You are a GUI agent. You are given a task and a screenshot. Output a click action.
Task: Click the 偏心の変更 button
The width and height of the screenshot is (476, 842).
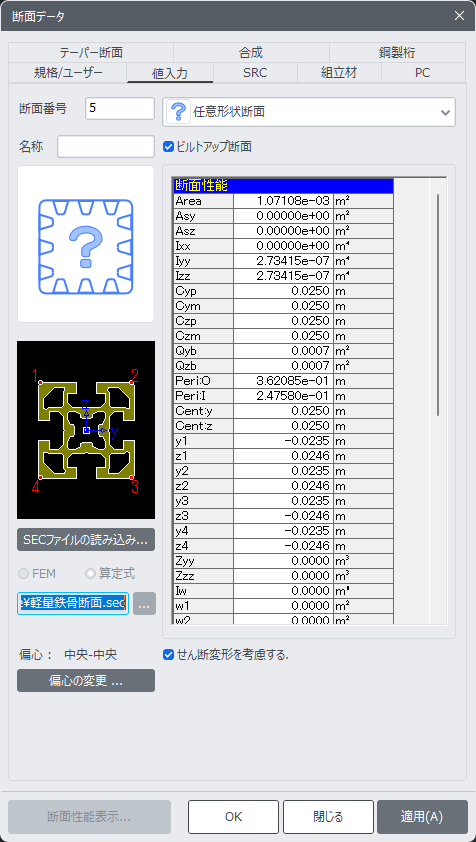pos(86,680)
